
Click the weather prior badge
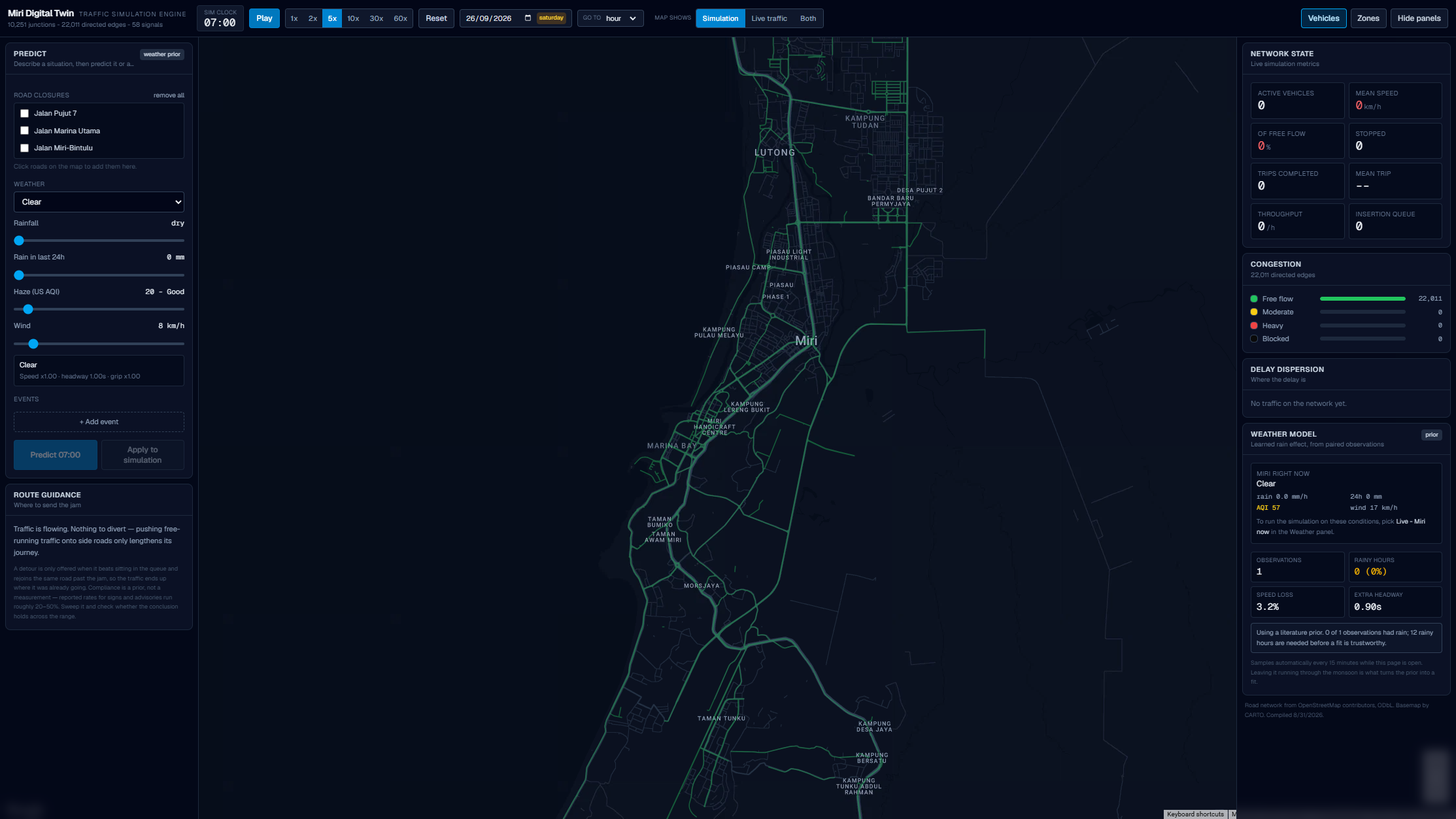[x=161, y=54]
